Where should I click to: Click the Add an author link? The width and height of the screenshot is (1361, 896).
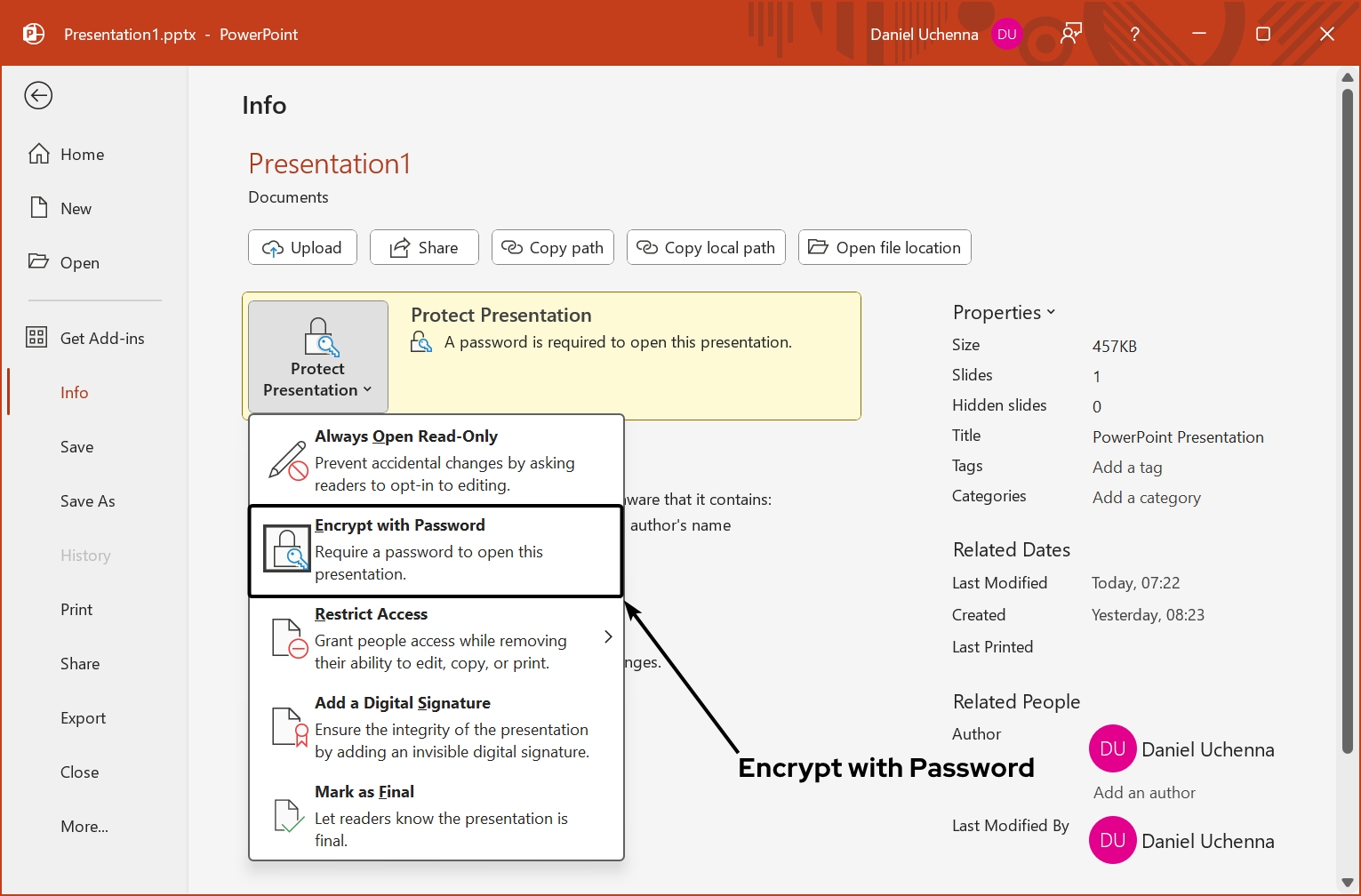coord(1143,792)
